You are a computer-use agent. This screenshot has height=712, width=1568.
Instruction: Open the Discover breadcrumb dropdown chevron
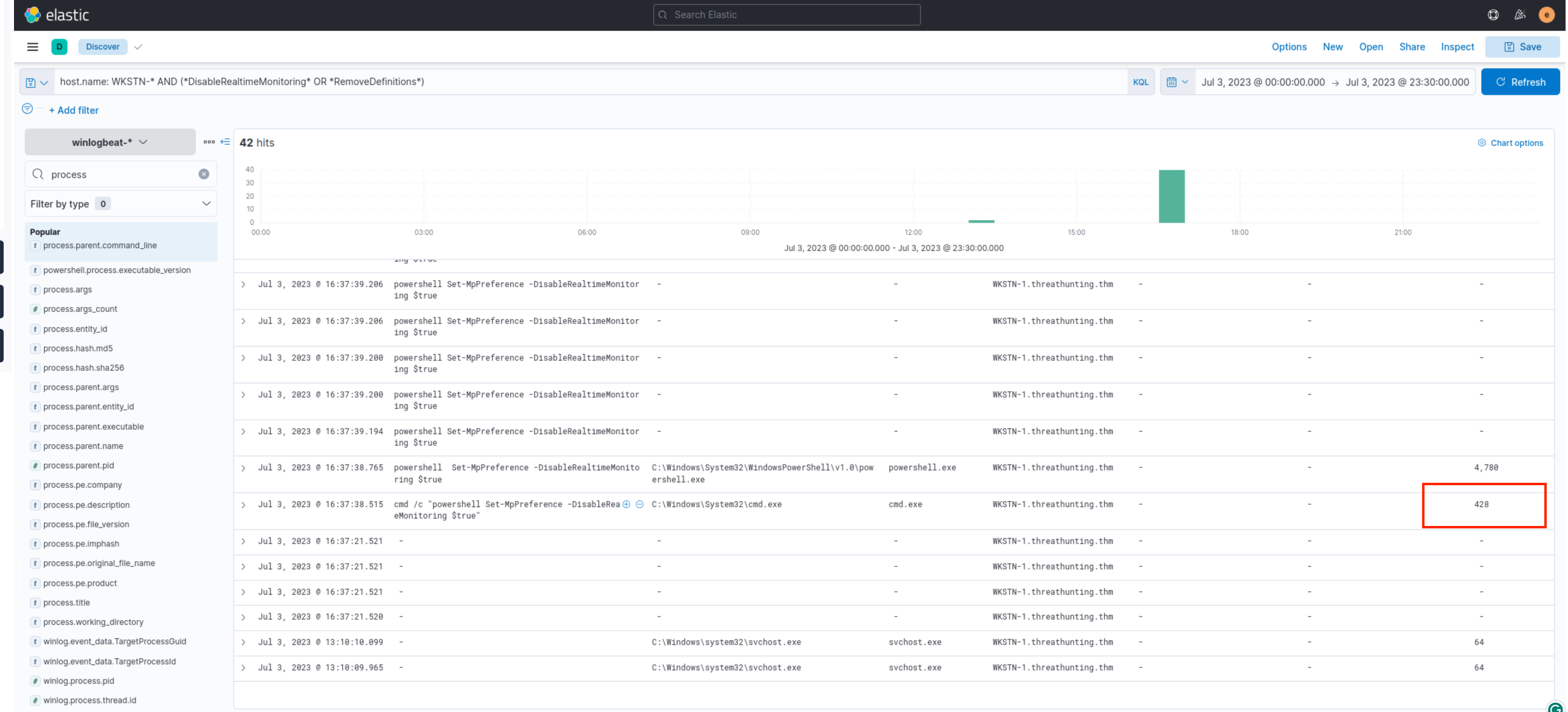click(138, 47)
